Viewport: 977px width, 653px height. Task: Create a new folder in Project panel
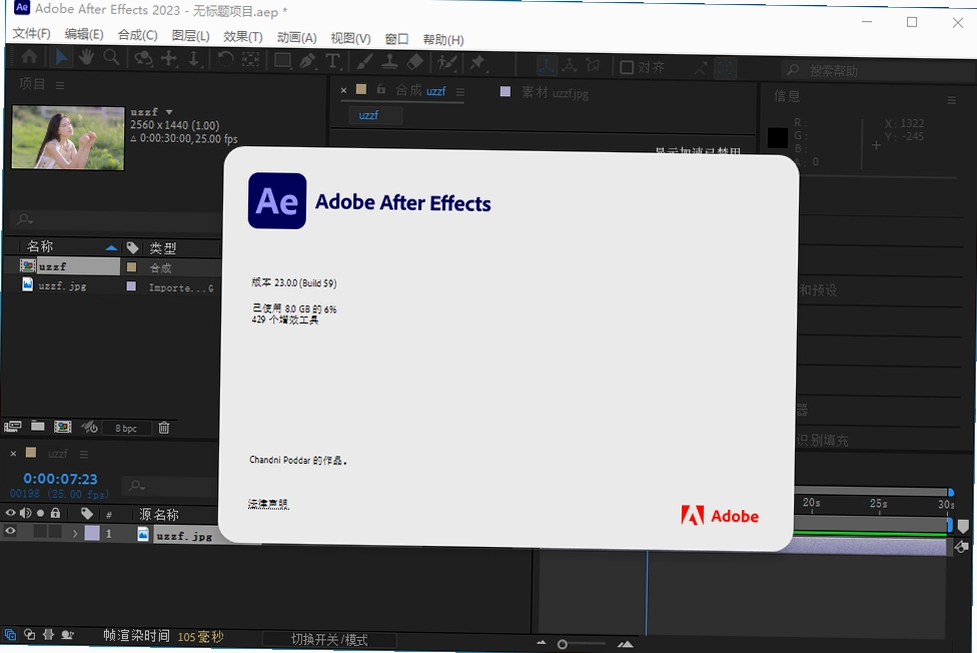[38, 426]
